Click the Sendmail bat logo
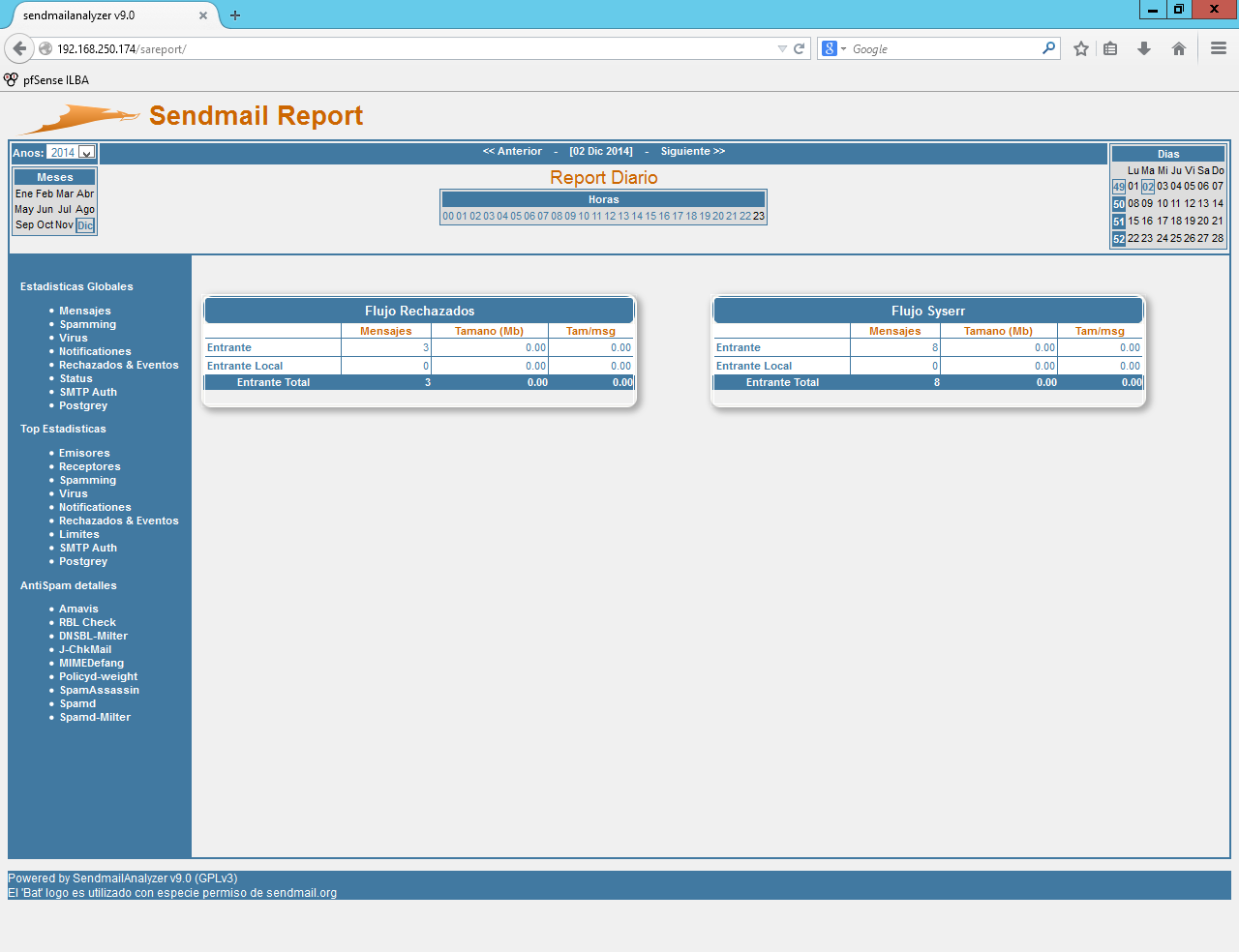Screen dimensions: 1239x952 [79, 119]
